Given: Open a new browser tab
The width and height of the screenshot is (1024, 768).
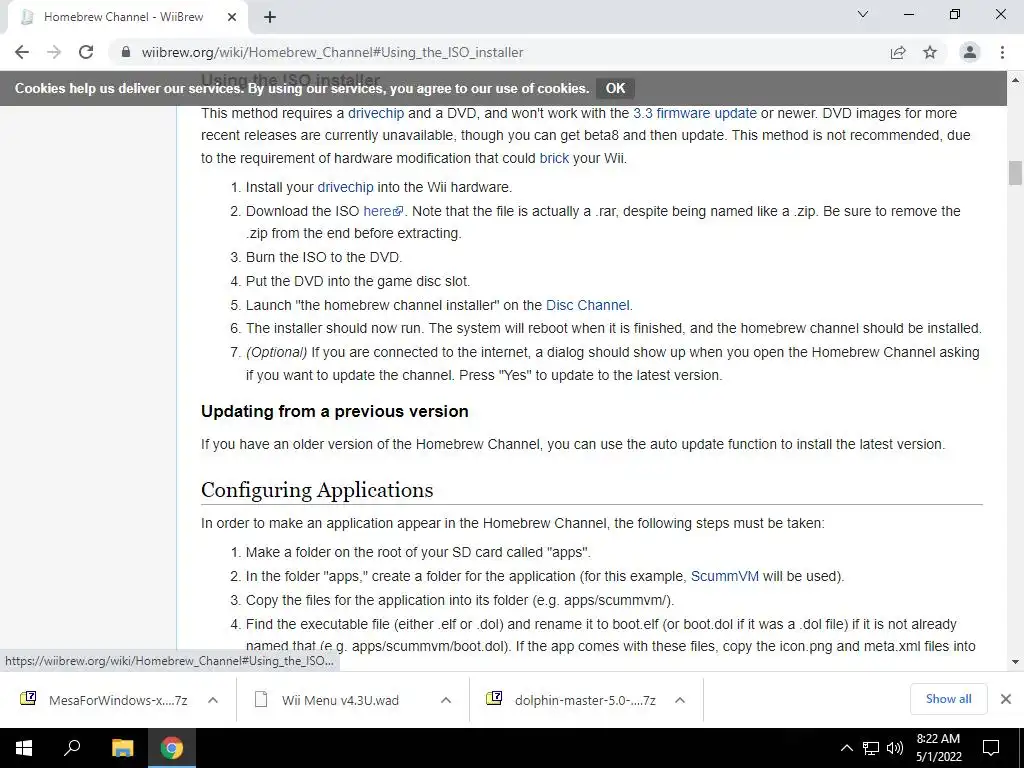Looking at the screenshot, I should pyautogui.click(x=270, y=17).
